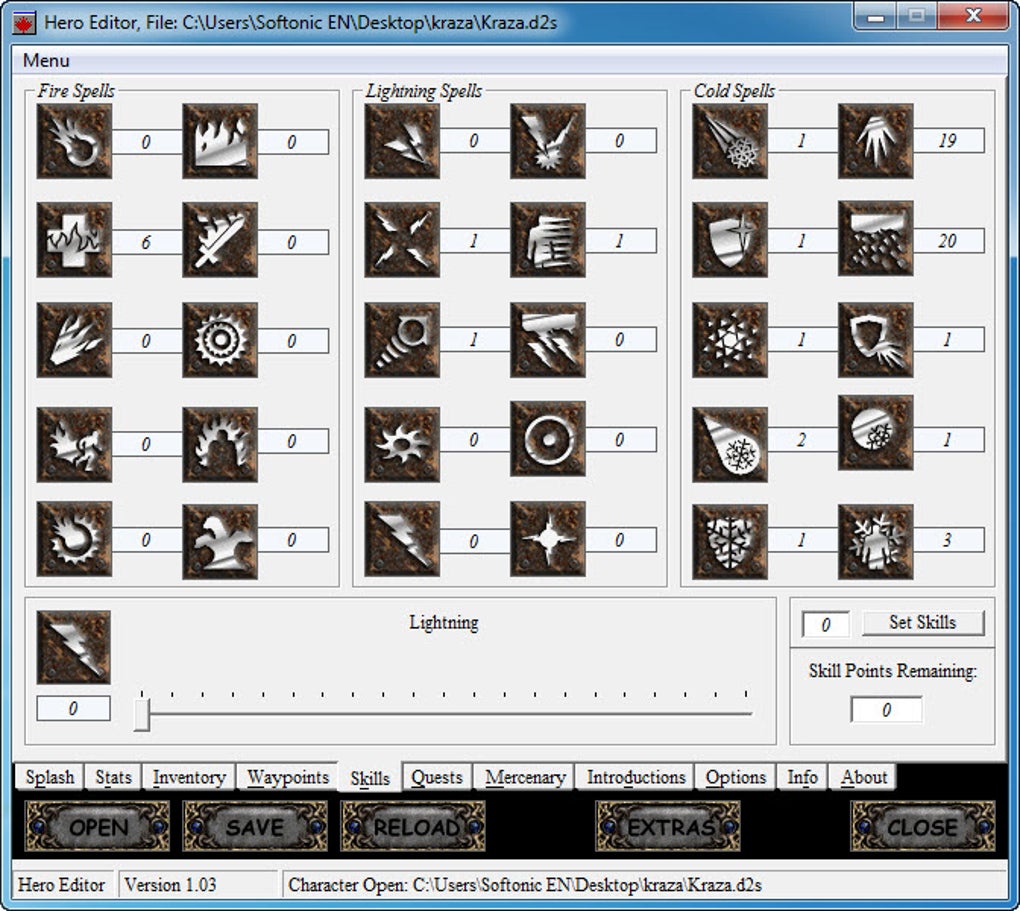Select the spiky sunburst icon in Lightning Spells
Screen dimensions: 1020x911
point(402,444)
